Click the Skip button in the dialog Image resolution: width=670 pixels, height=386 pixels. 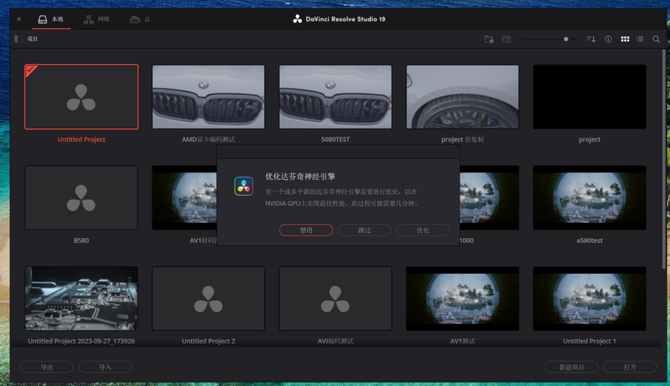click(x=364, y=230)
